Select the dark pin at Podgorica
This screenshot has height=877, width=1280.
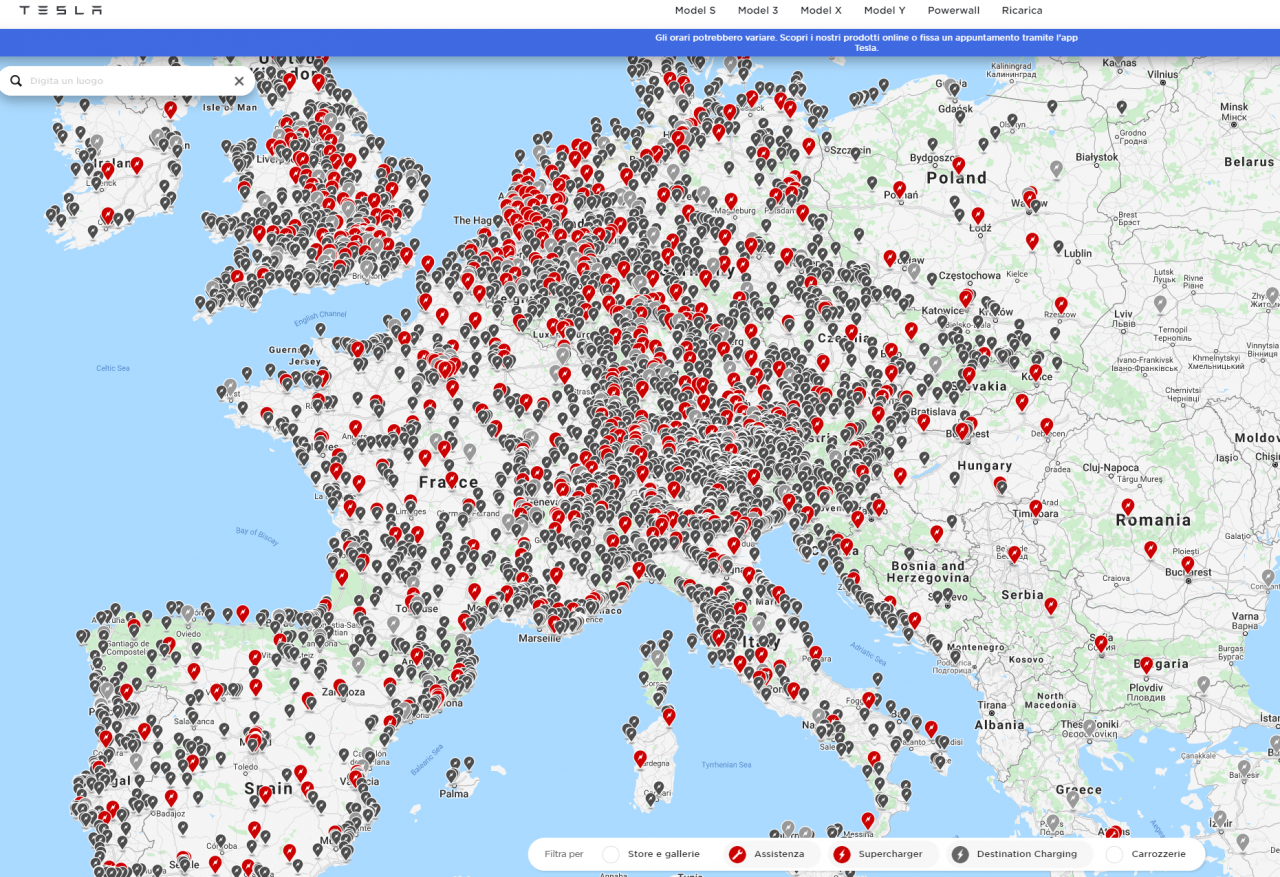pos(955,658)
